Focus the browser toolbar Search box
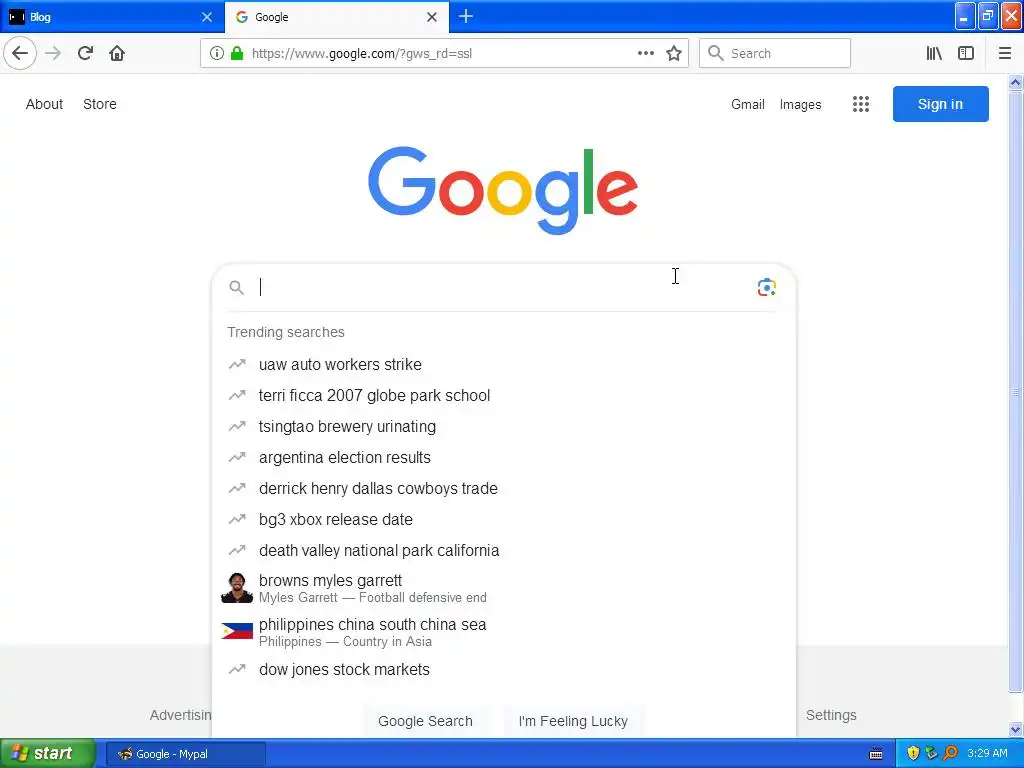The width and height of the screenshot is (1024, 768). 775,54
